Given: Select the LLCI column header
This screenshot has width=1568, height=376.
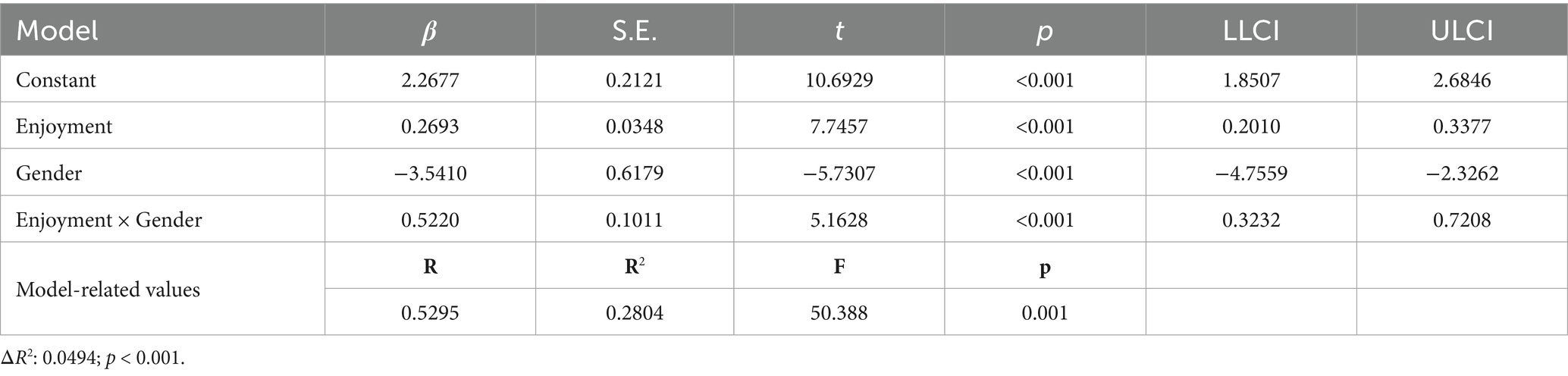Looking at the screenshot, I should click(x=1250, y=31).
